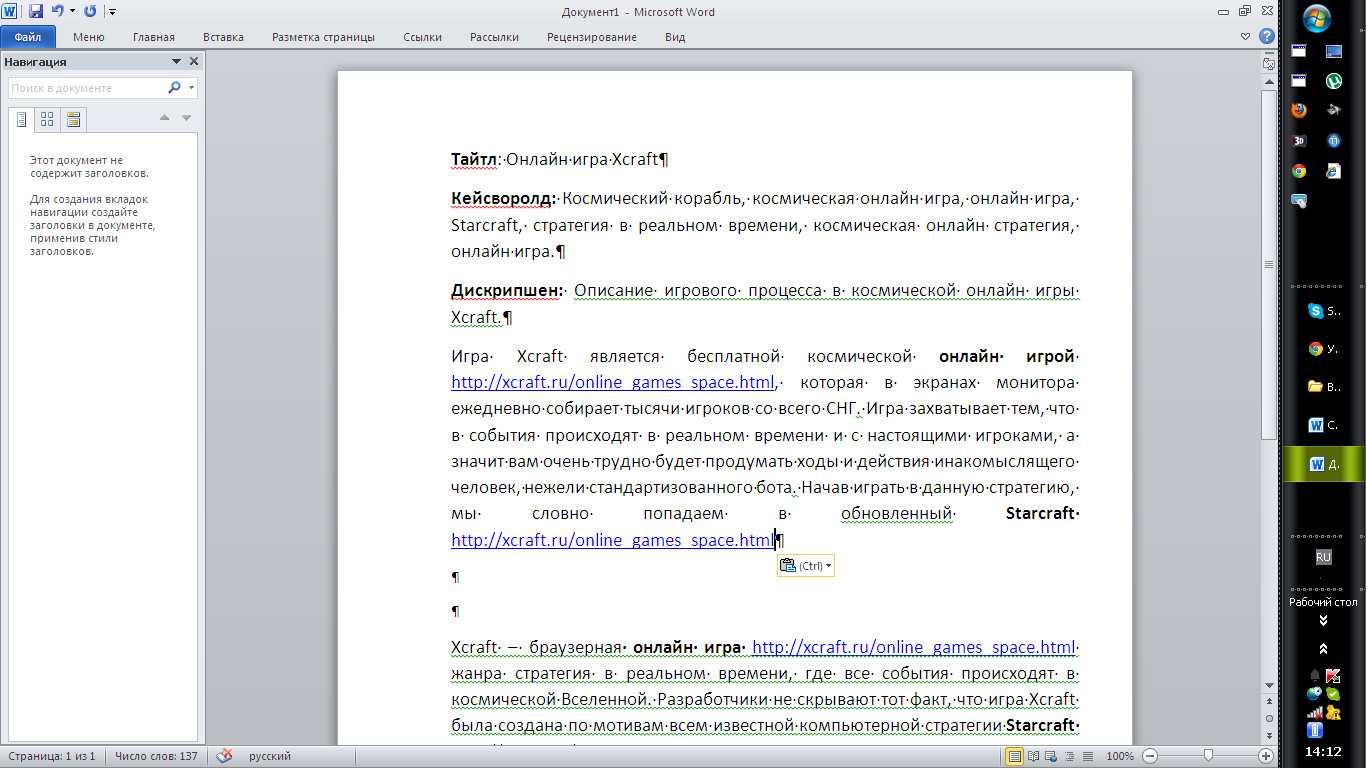Screen dimensions: 1366x768
Task: Switch to Outline view
Action: (1069, 756)
